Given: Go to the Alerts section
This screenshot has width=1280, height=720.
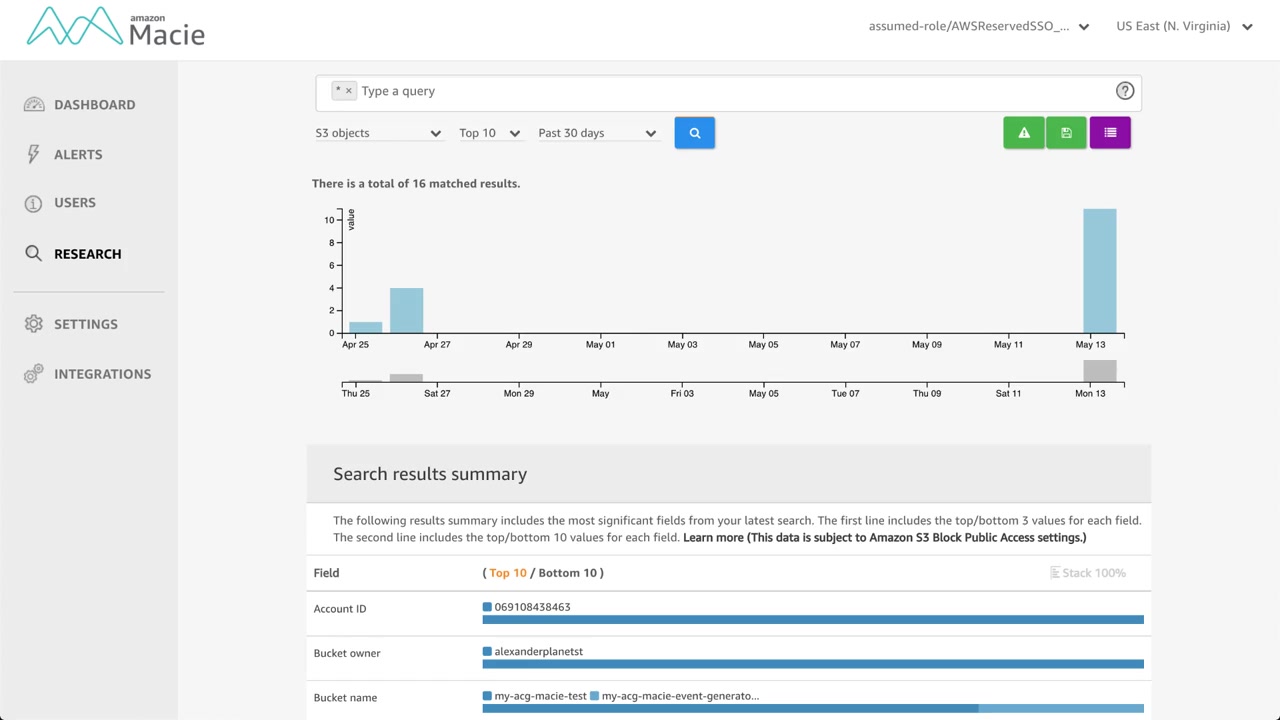Looking at the screenshot, I should tap(78, 155).
